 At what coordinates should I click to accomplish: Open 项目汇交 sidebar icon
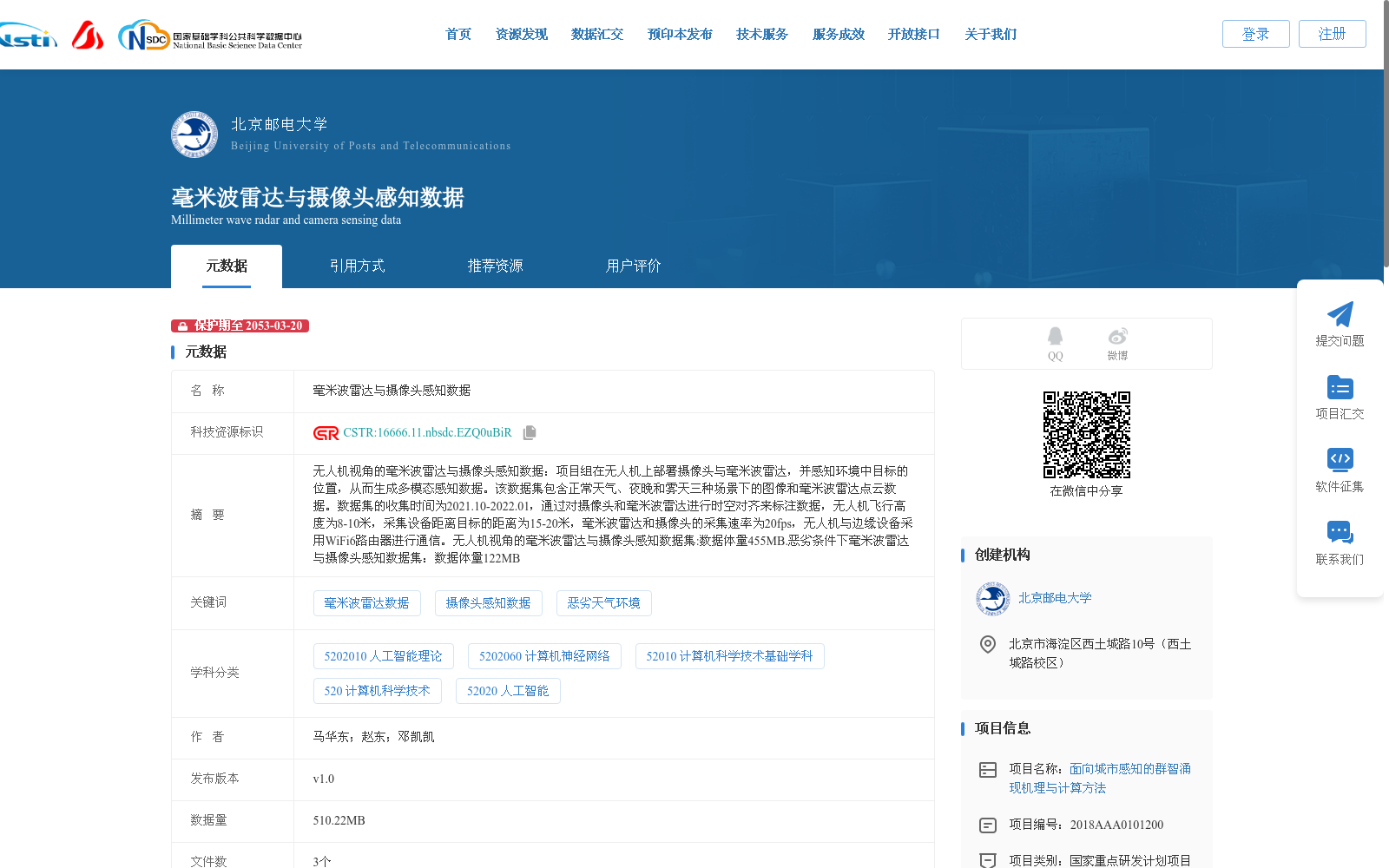(x=1340, y=387)
